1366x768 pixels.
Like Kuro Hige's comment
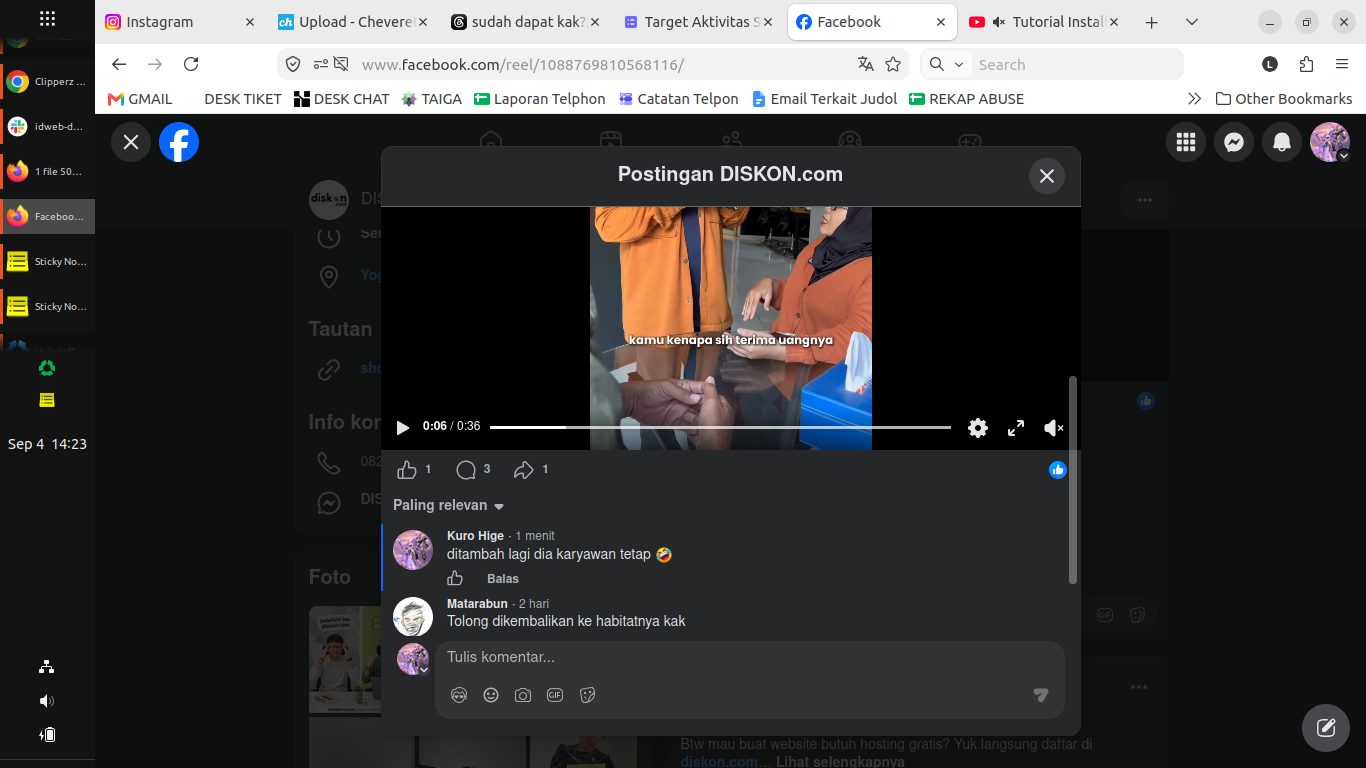click(x=455, y=578)
